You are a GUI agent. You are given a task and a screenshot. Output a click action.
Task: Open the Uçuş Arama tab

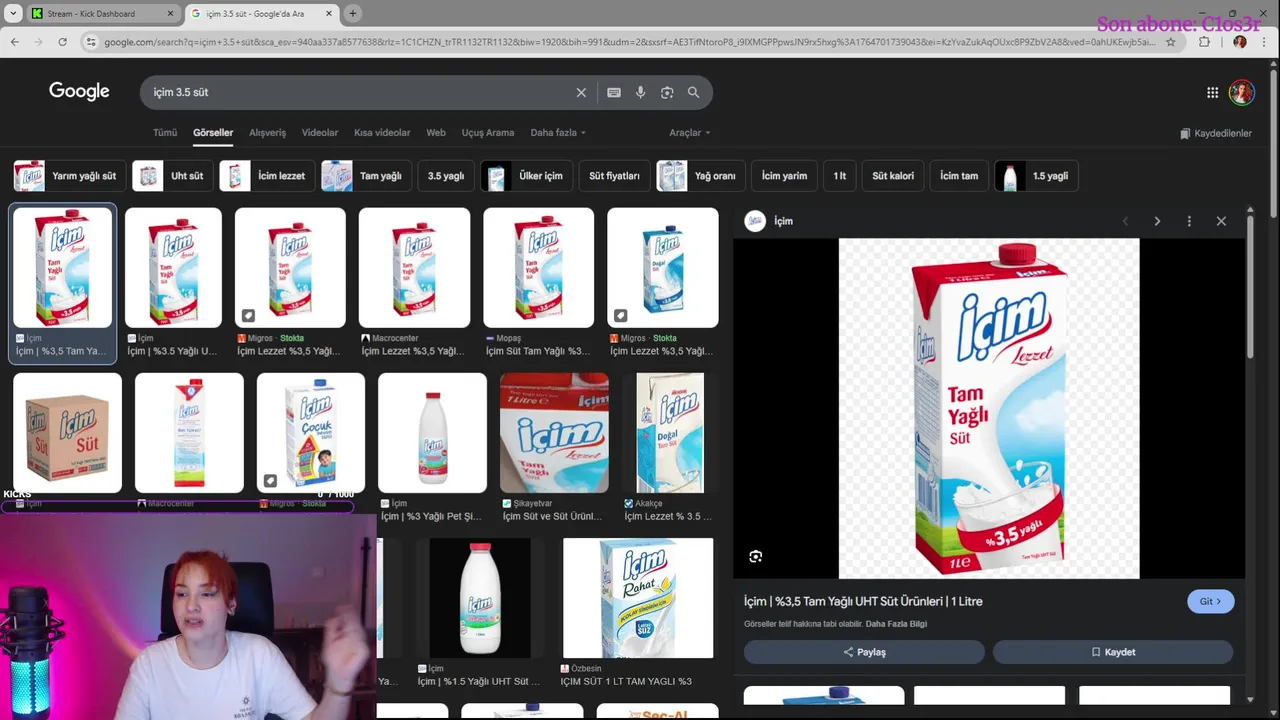tap(488, 133)
